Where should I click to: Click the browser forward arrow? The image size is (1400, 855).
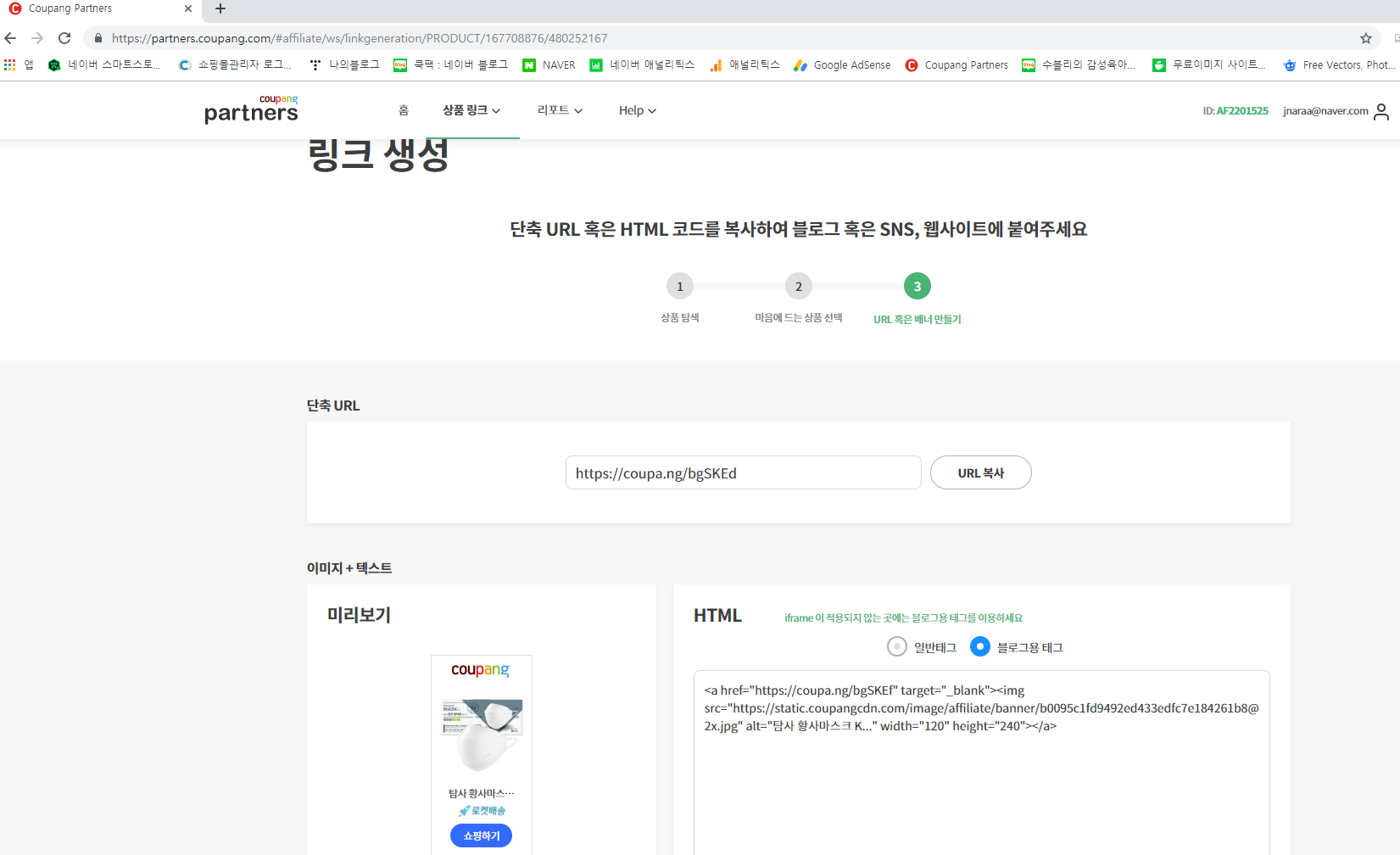[37, 38]
